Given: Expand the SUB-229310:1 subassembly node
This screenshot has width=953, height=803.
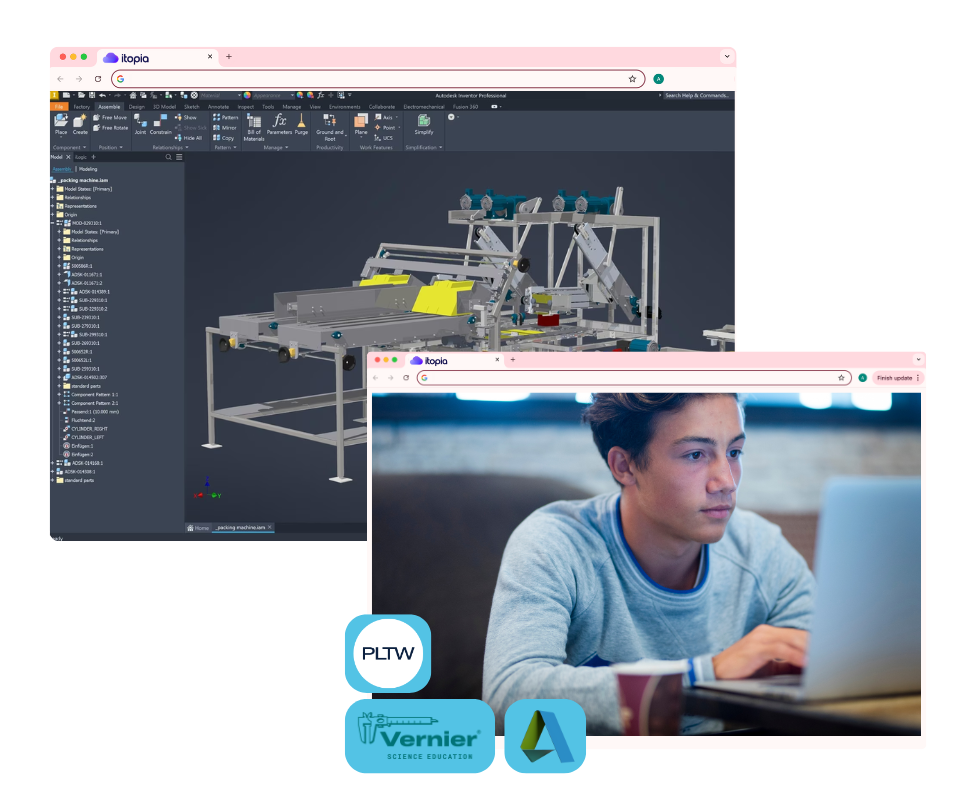Looking at the screenshot, I should [60, 300].
